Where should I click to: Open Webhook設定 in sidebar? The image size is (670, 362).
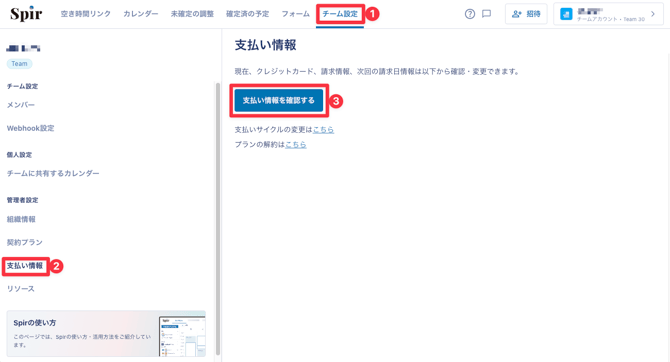pos(30,128)
